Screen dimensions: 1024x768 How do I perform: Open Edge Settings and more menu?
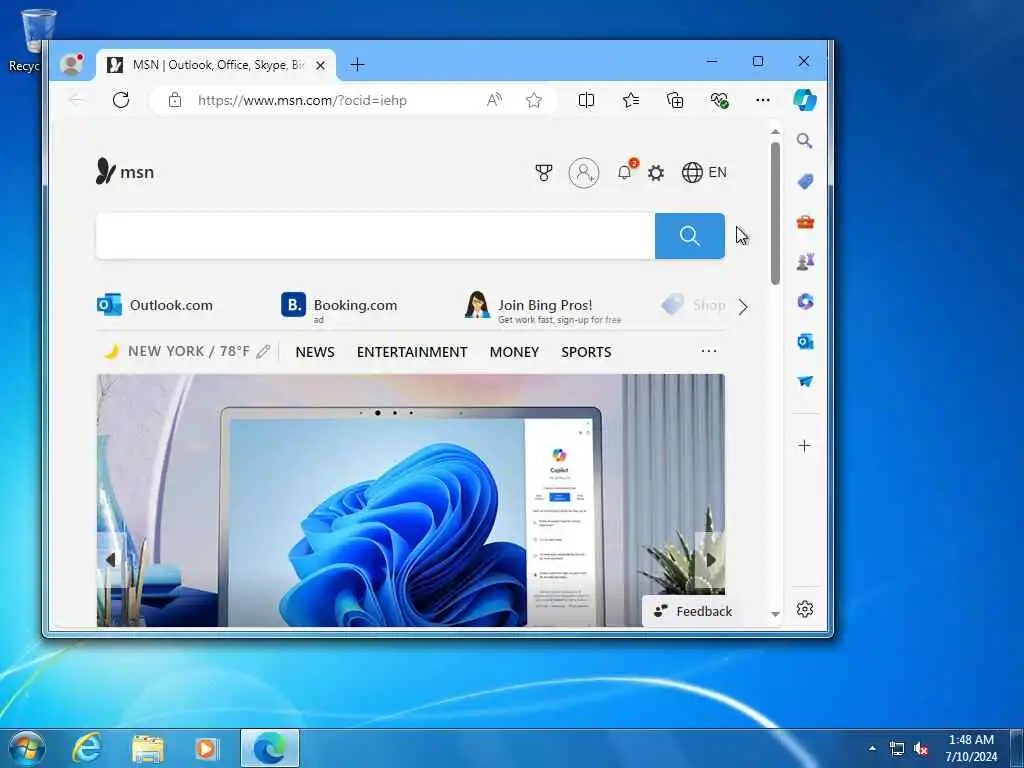click(x=763, y=100)
